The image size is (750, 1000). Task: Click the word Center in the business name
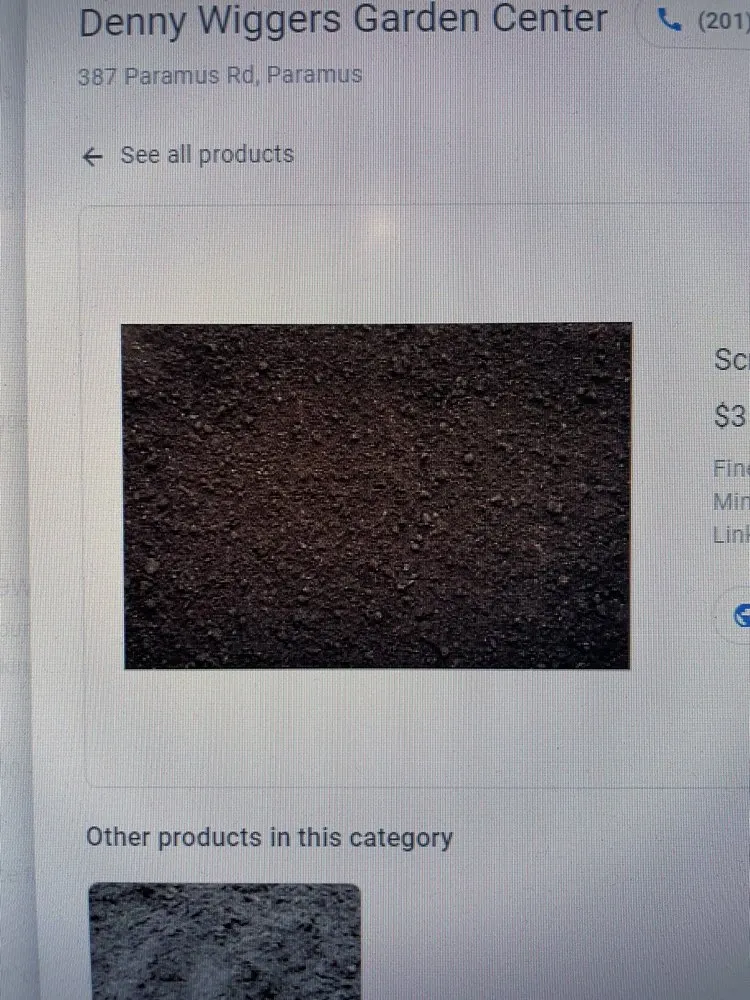point(549,18)
